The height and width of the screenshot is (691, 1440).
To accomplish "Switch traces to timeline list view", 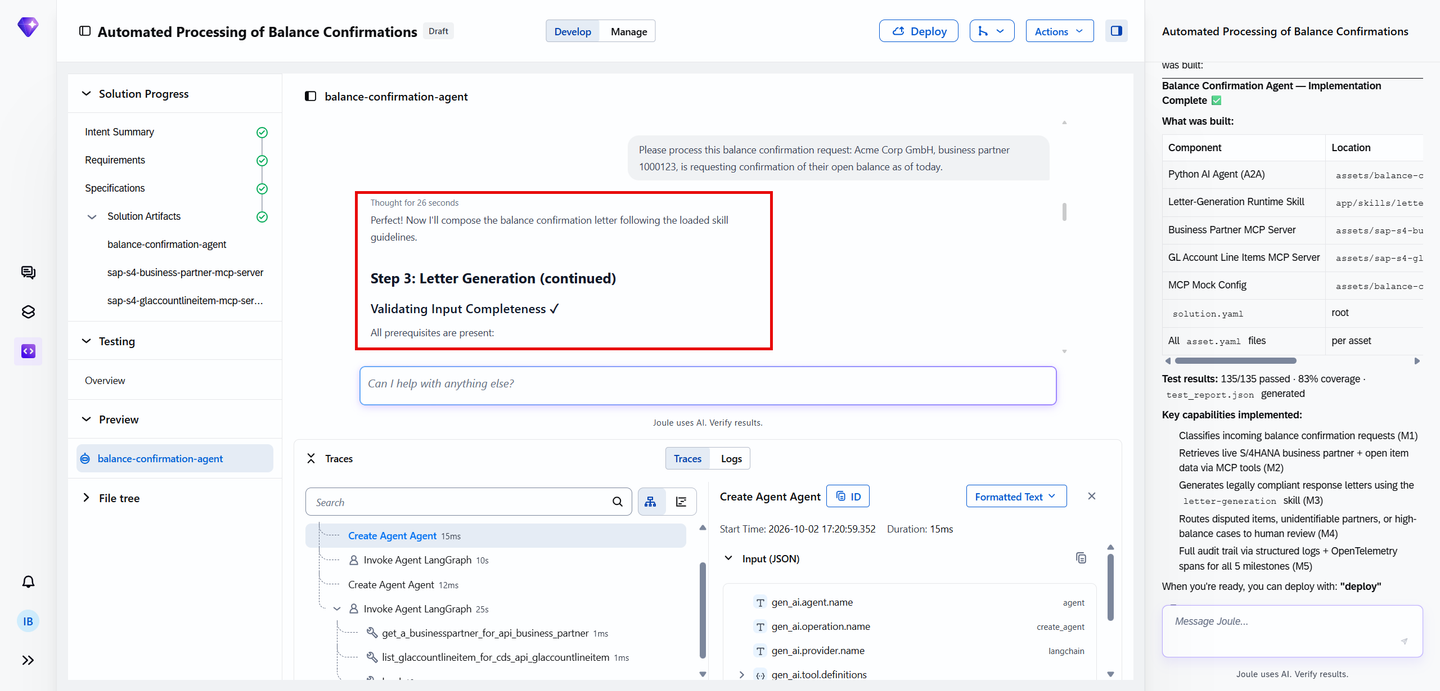I will (681, 502).
